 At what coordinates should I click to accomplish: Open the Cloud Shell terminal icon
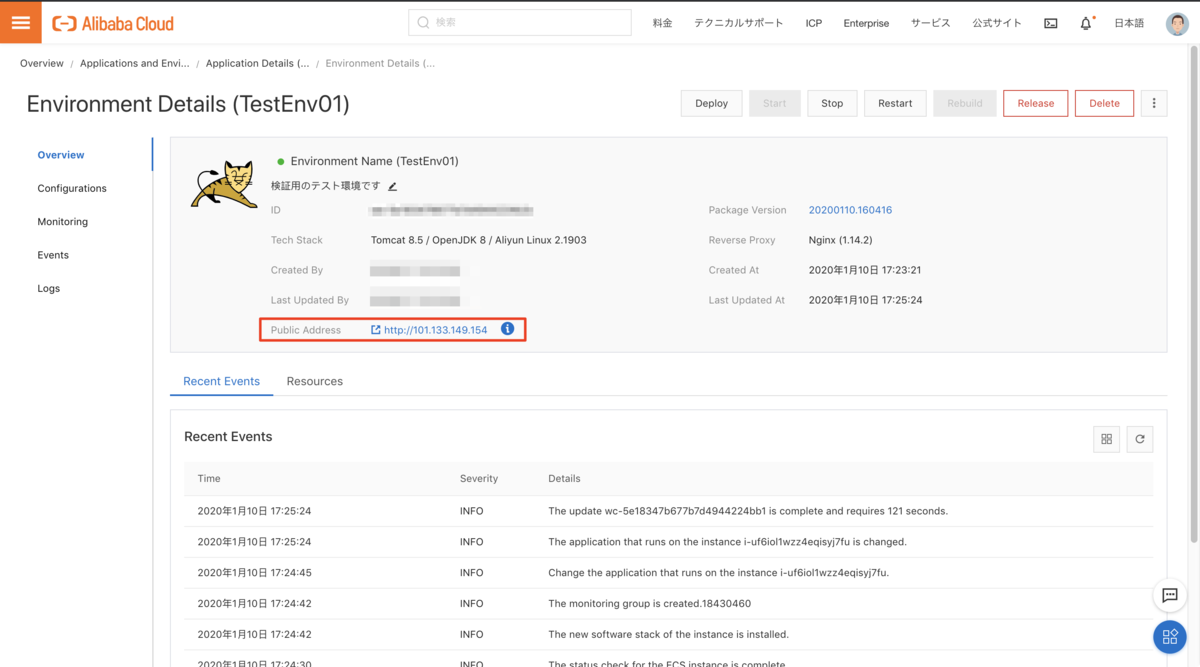(1050, 23)
